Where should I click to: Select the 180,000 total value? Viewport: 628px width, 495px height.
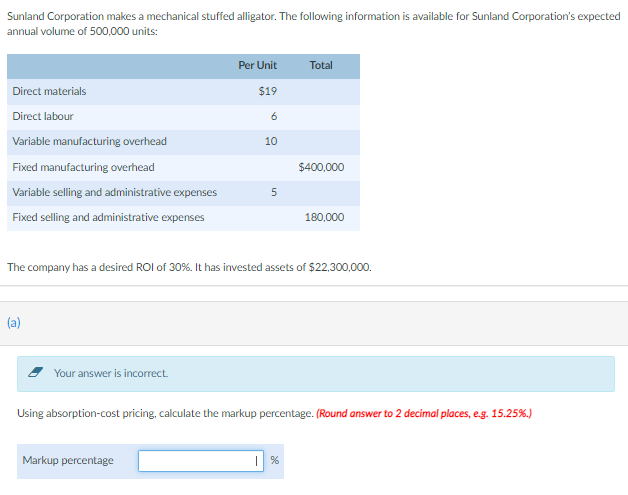[324, 217]
